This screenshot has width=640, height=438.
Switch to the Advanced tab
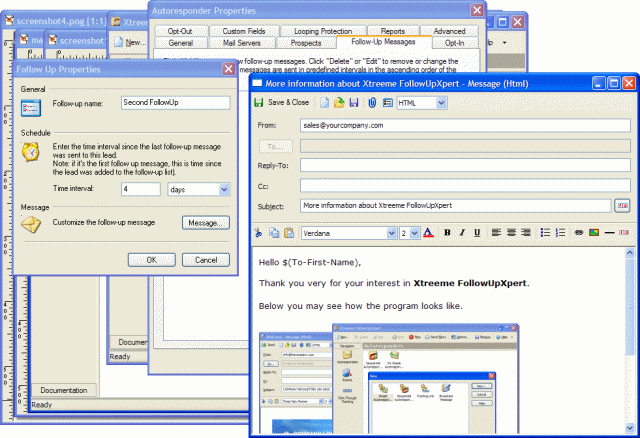pyautogui.click(x=449, y=31)
